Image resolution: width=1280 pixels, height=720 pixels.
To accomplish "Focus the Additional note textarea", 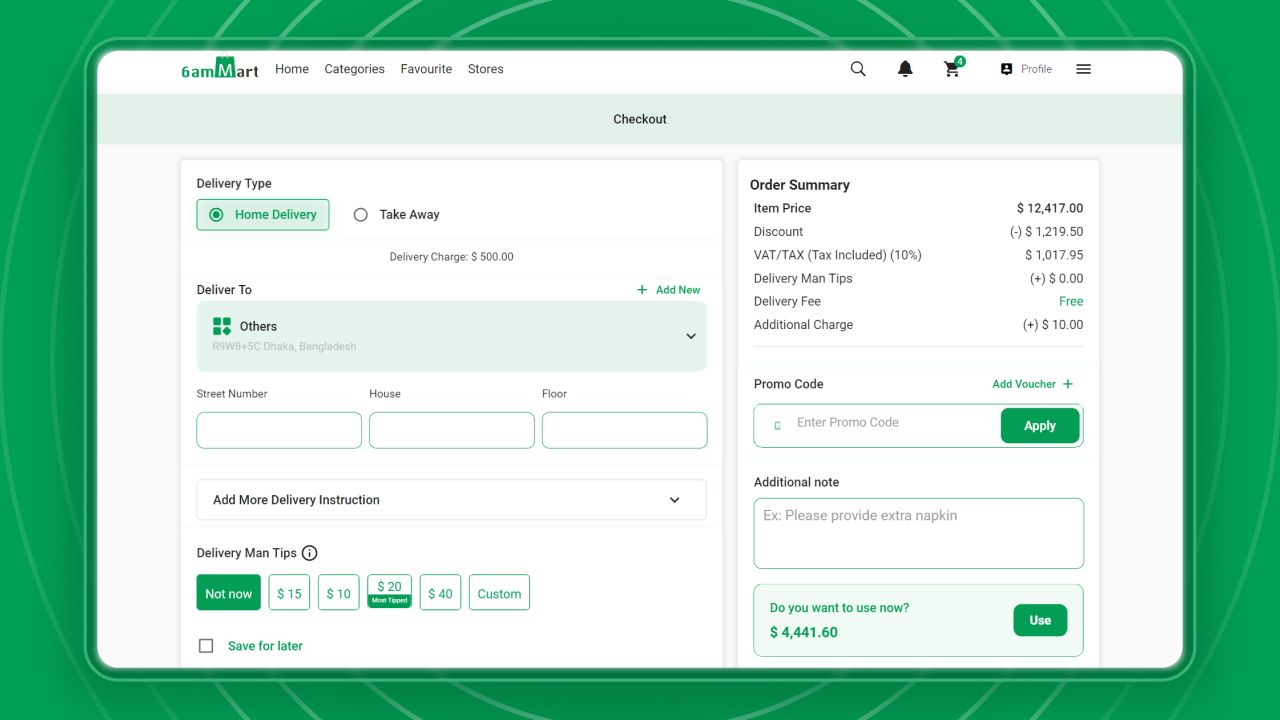I will pyautogui.click(x=919, y=534).
